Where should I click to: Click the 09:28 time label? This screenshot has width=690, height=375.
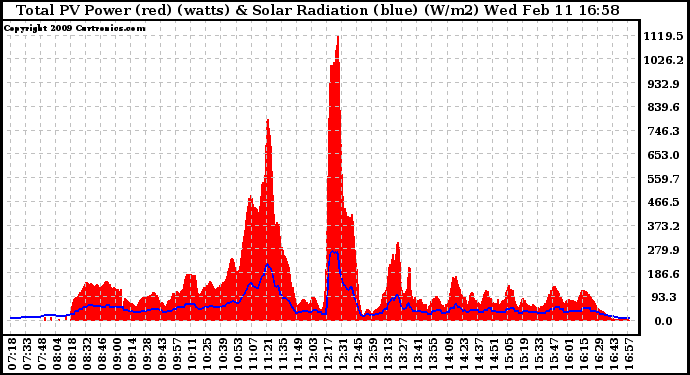click(147, 354)
